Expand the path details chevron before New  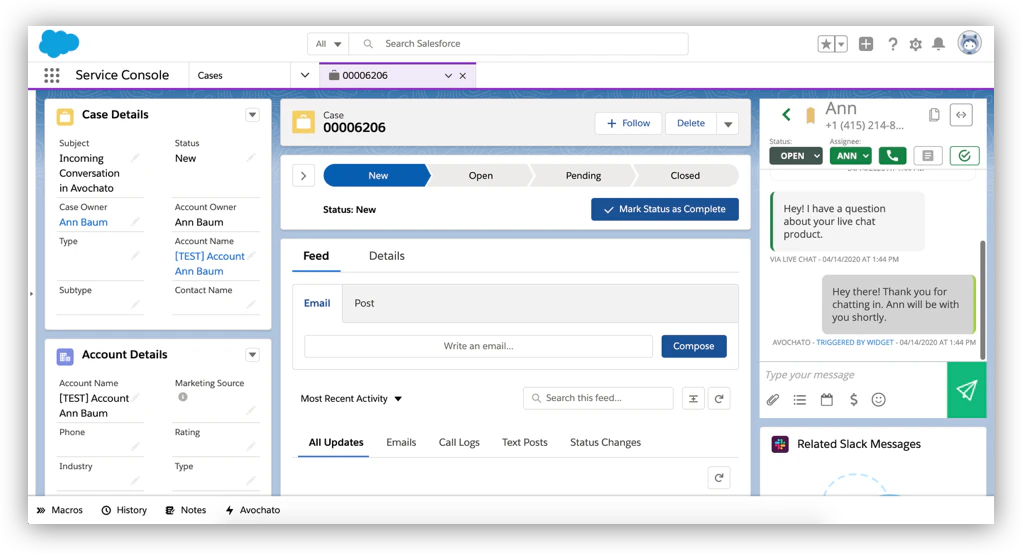point(303,175)
